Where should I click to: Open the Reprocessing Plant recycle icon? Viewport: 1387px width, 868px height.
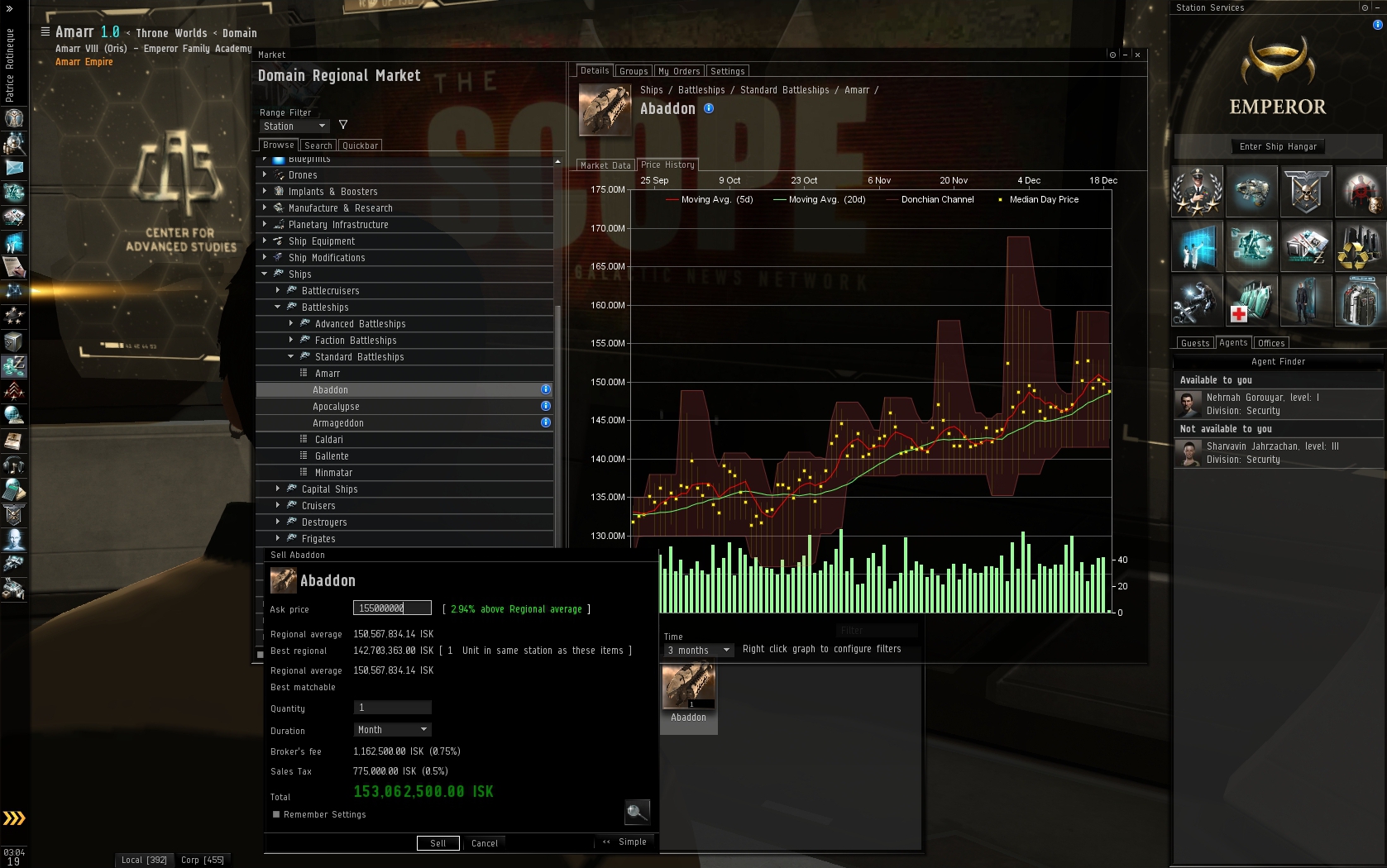1360,246
